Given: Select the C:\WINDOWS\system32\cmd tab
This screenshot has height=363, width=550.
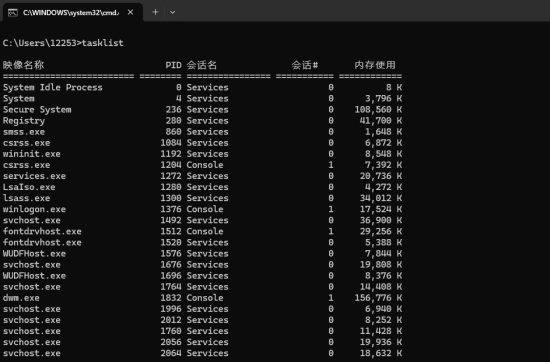Looking at the screenshot, I should [x=73, y=13].
